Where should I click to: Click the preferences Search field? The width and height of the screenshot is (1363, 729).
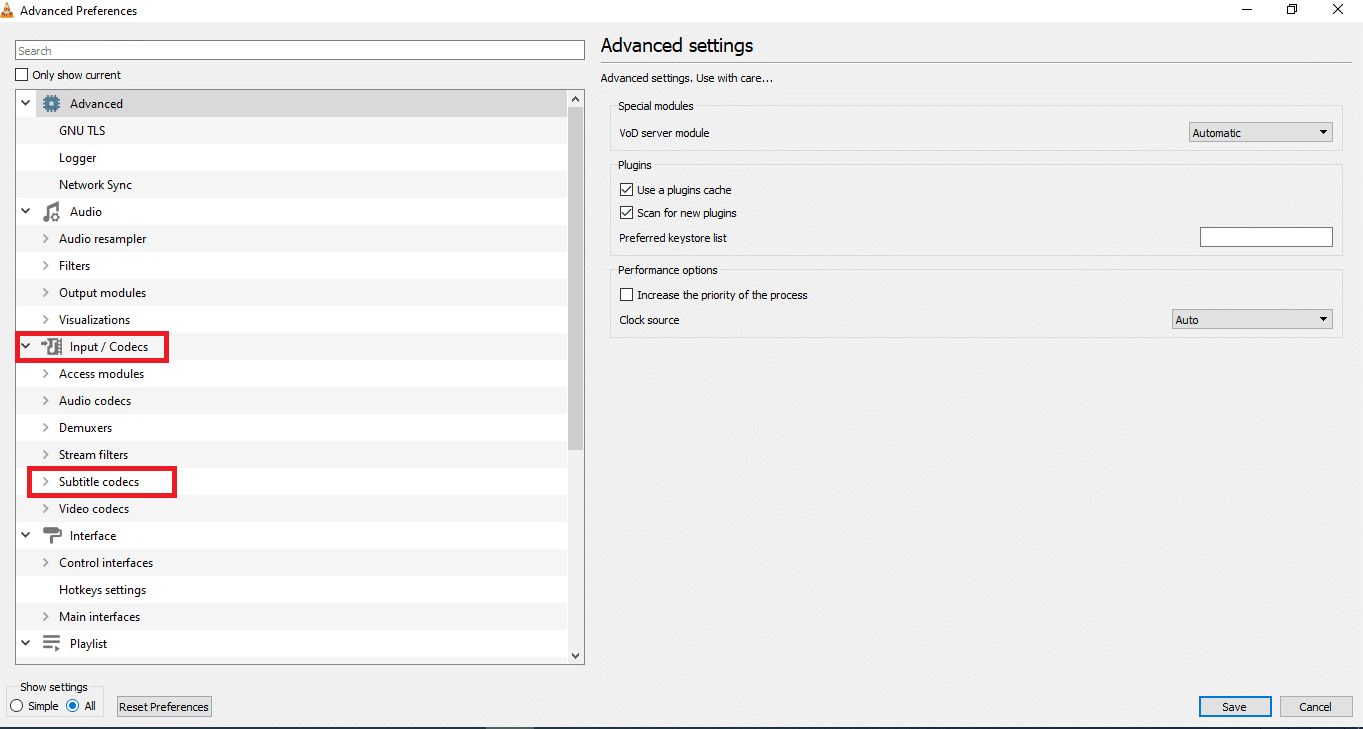click(300, 50)
